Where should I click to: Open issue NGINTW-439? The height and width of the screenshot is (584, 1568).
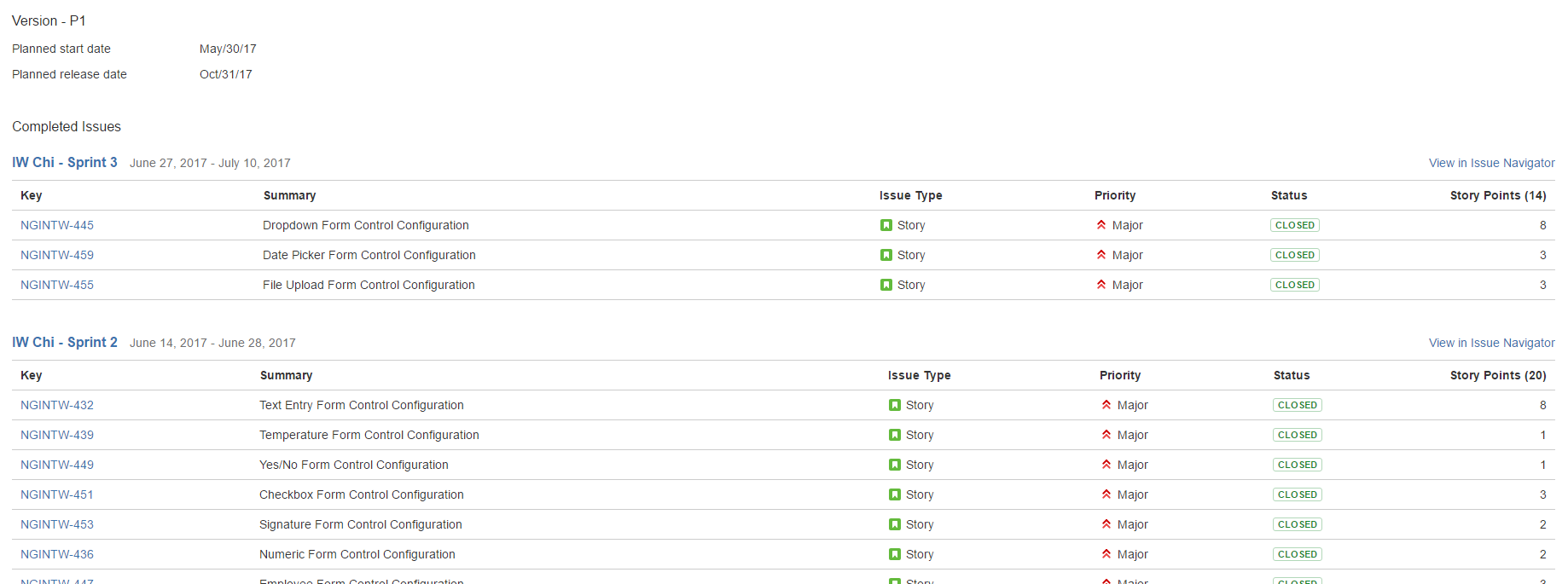click(x=57, y=435)
